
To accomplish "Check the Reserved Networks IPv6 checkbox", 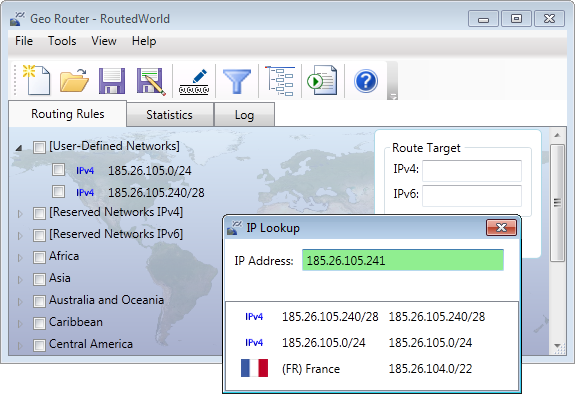I will [39, 235].
